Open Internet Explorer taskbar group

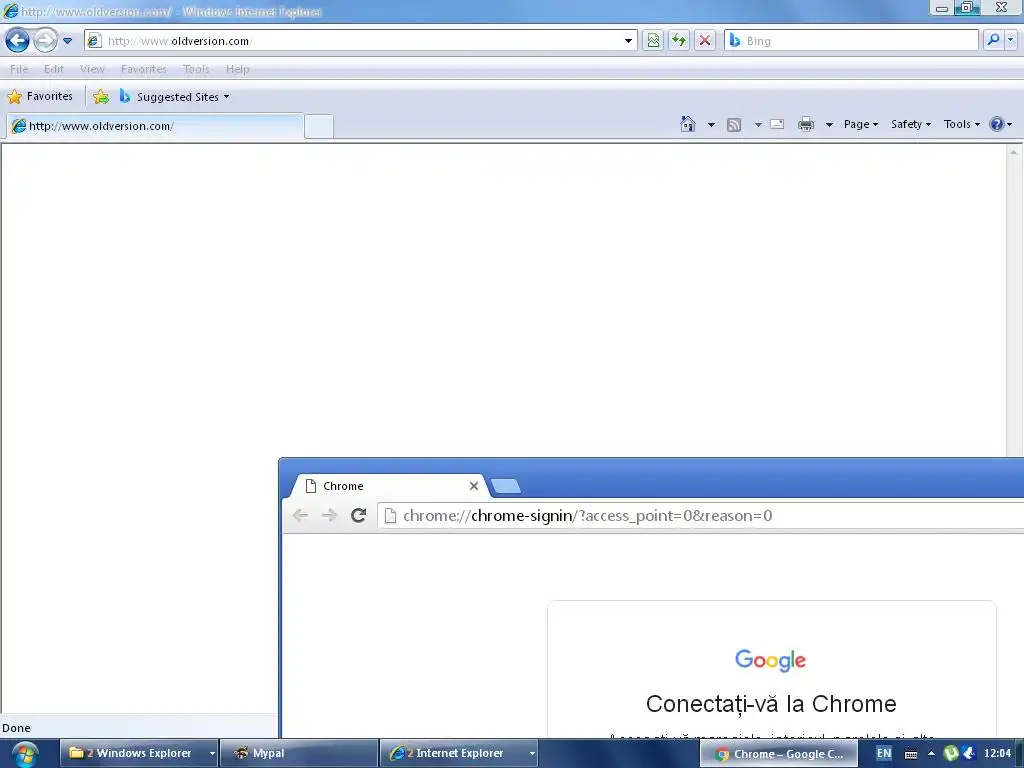(x=458, y=753)
